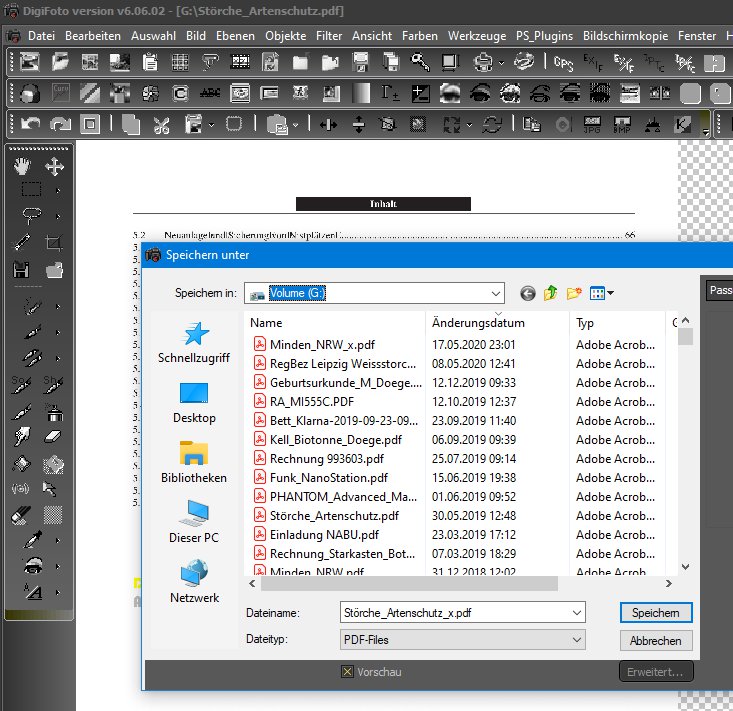Image resolution: width=733 pixels, height=711 pixels.
Task: Open the Dateityp PDF-Files dropdown
Action: pos(576,639)
